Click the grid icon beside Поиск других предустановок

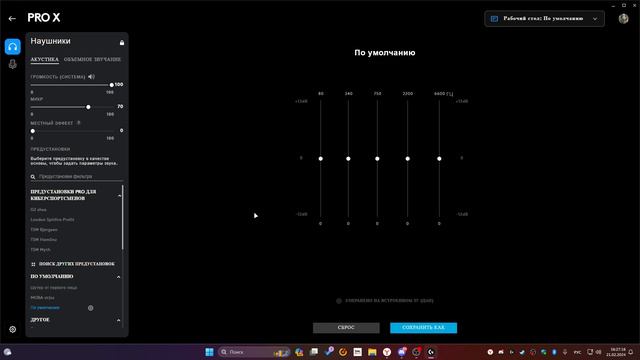(33, 264)
